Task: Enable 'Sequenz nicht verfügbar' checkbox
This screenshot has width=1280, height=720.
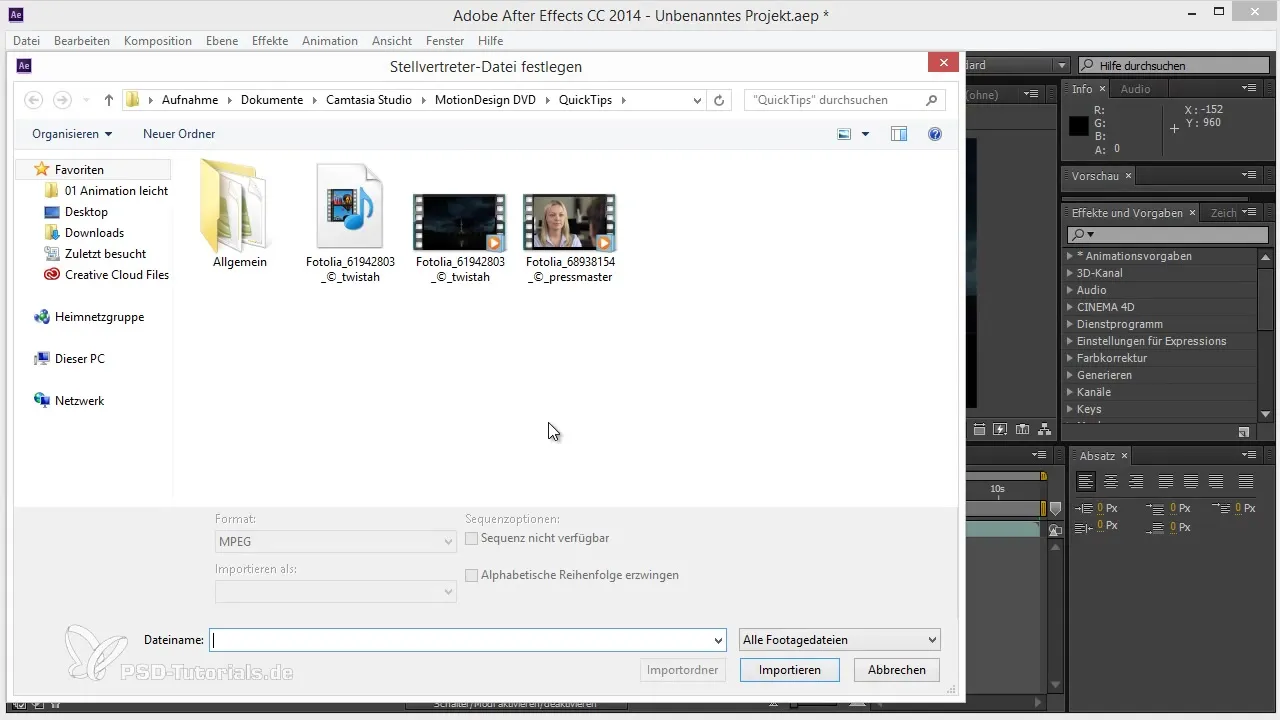Action: [472, 538]
